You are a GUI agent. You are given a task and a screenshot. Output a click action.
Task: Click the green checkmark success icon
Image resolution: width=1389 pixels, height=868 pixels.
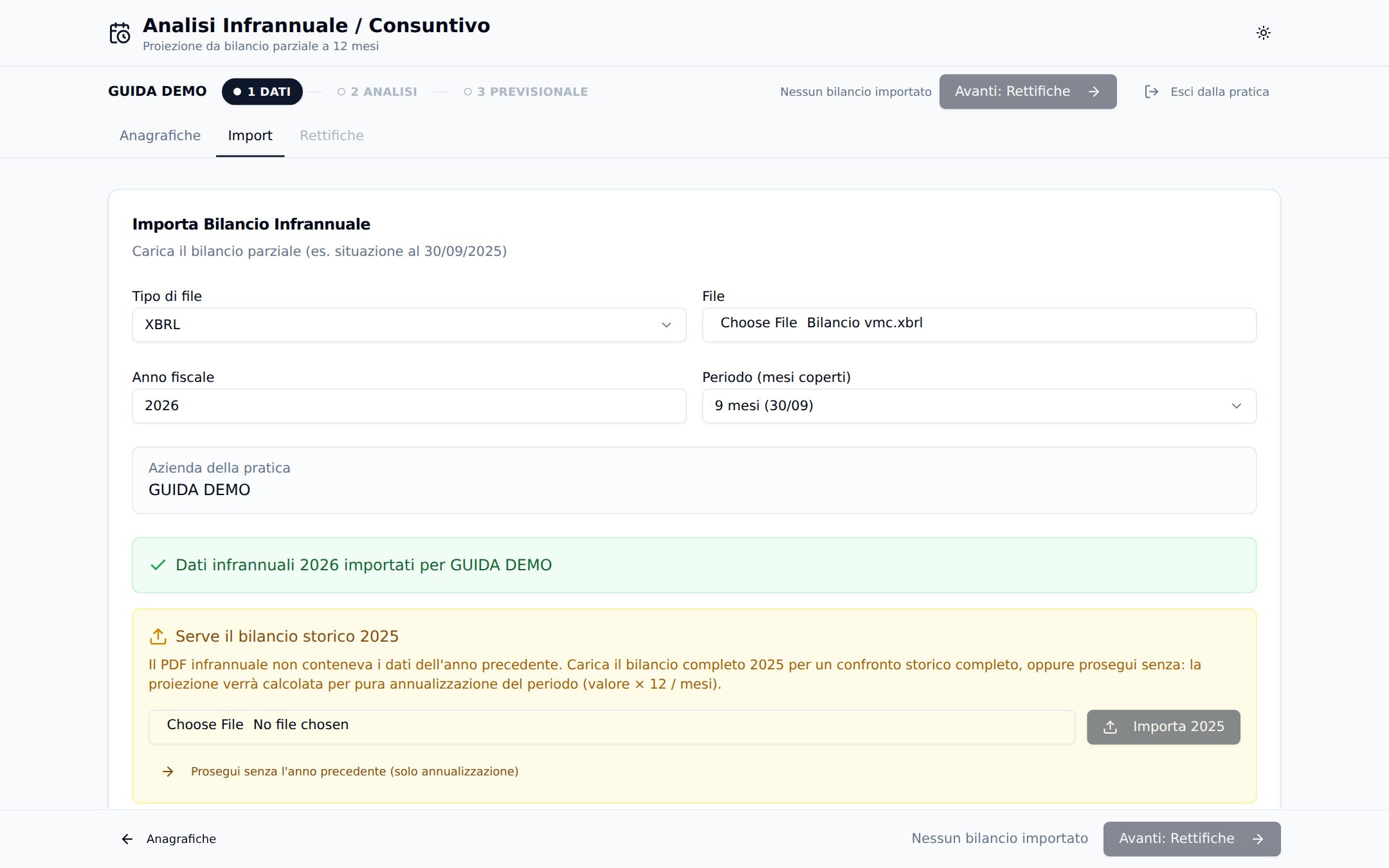[x=158, y=565]
